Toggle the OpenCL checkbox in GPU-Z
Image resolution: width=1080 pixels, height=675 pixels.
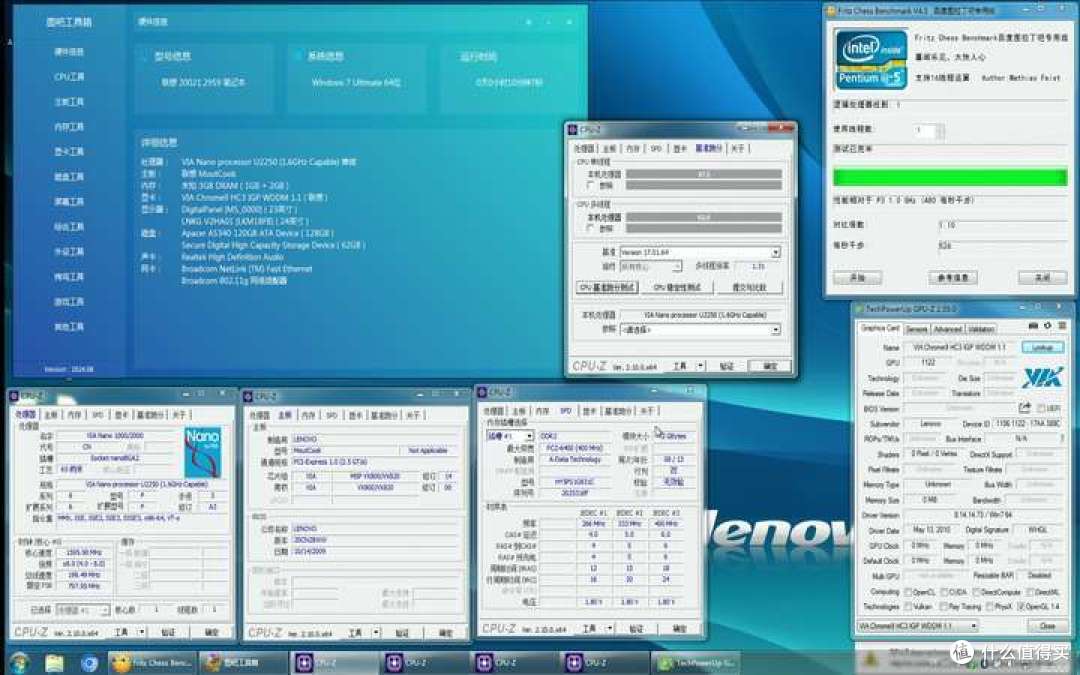coord(908,592)
